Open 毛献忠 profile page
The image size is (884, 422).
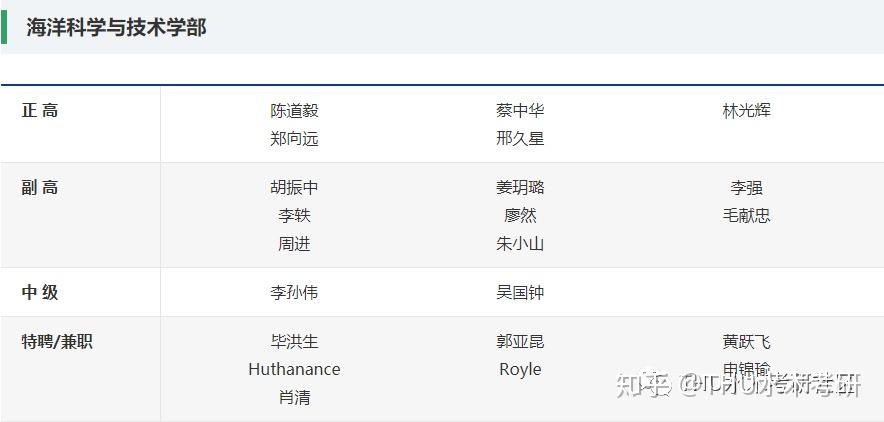746,216
